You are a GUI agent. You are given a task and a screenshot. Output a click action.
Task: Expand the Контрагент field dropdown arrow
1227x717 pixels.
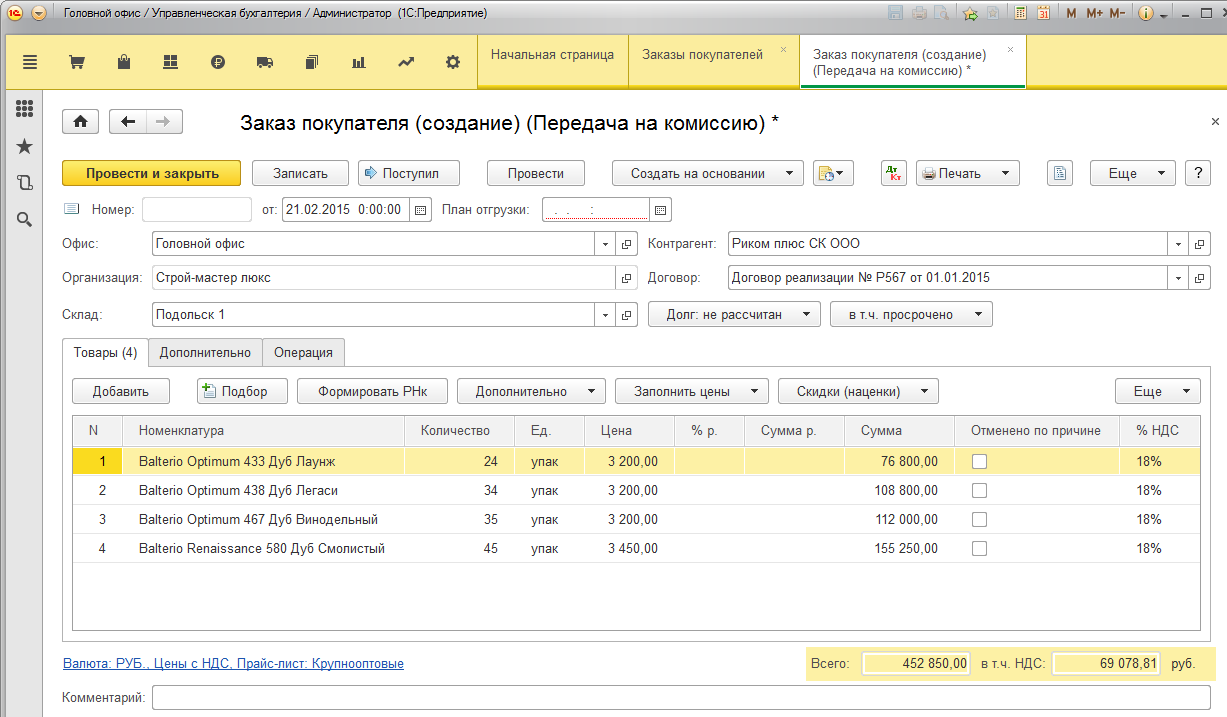pyautogui.click(x=1178, y=244)
